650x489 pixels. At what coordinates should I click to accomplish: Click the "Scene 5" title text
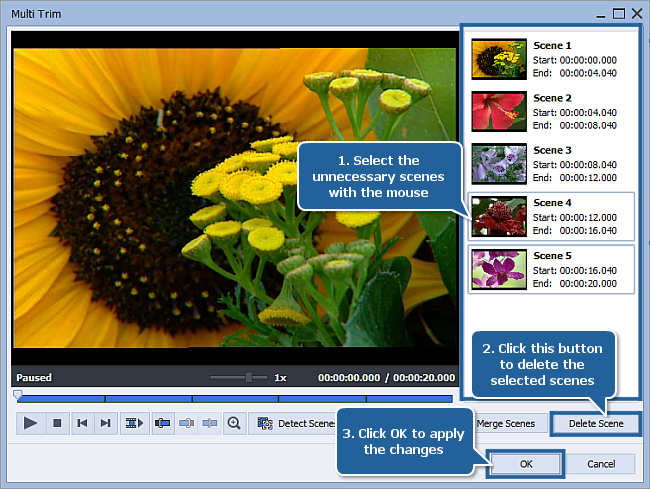tap(552, 255)
